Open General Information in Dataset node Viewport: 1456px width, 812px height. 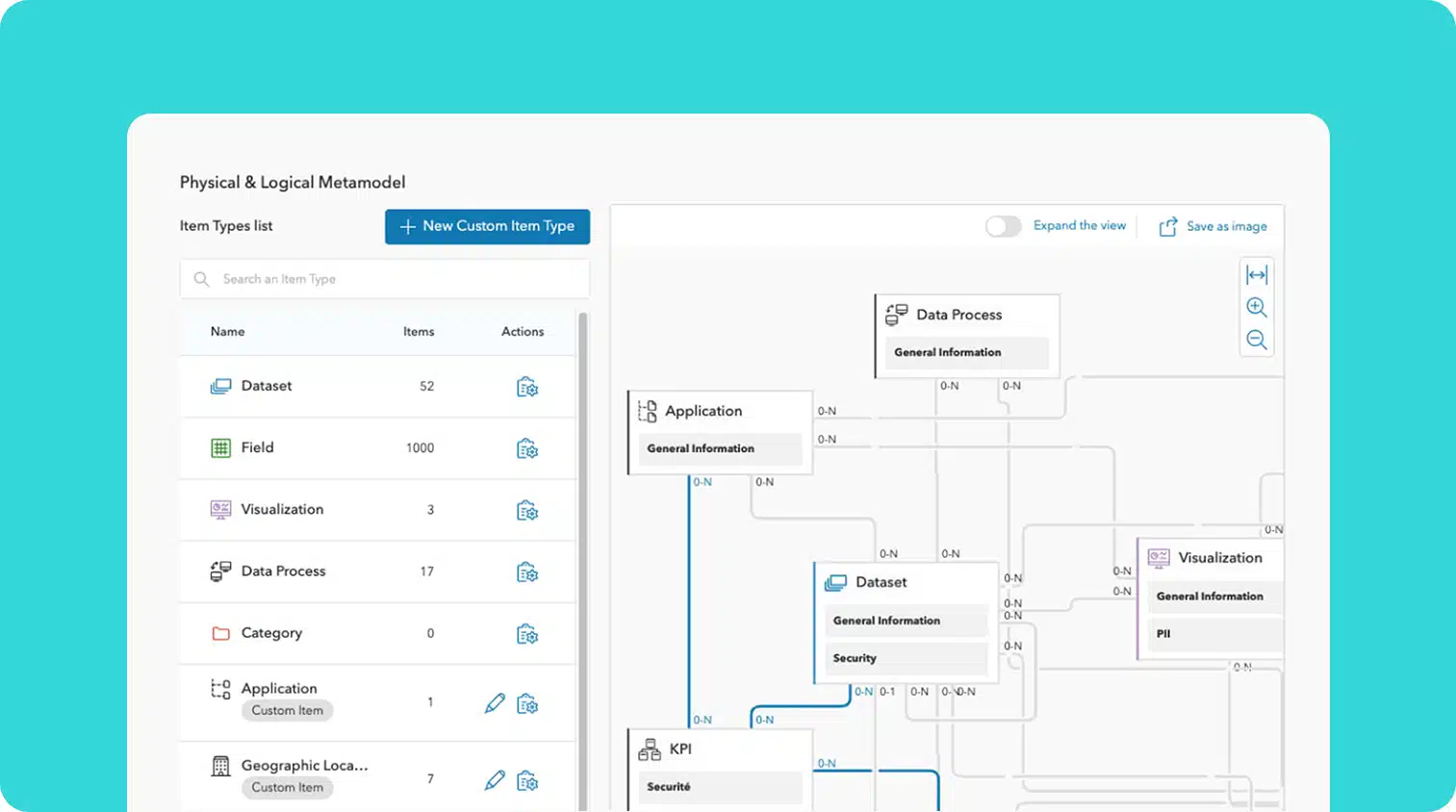click(906, 621)
